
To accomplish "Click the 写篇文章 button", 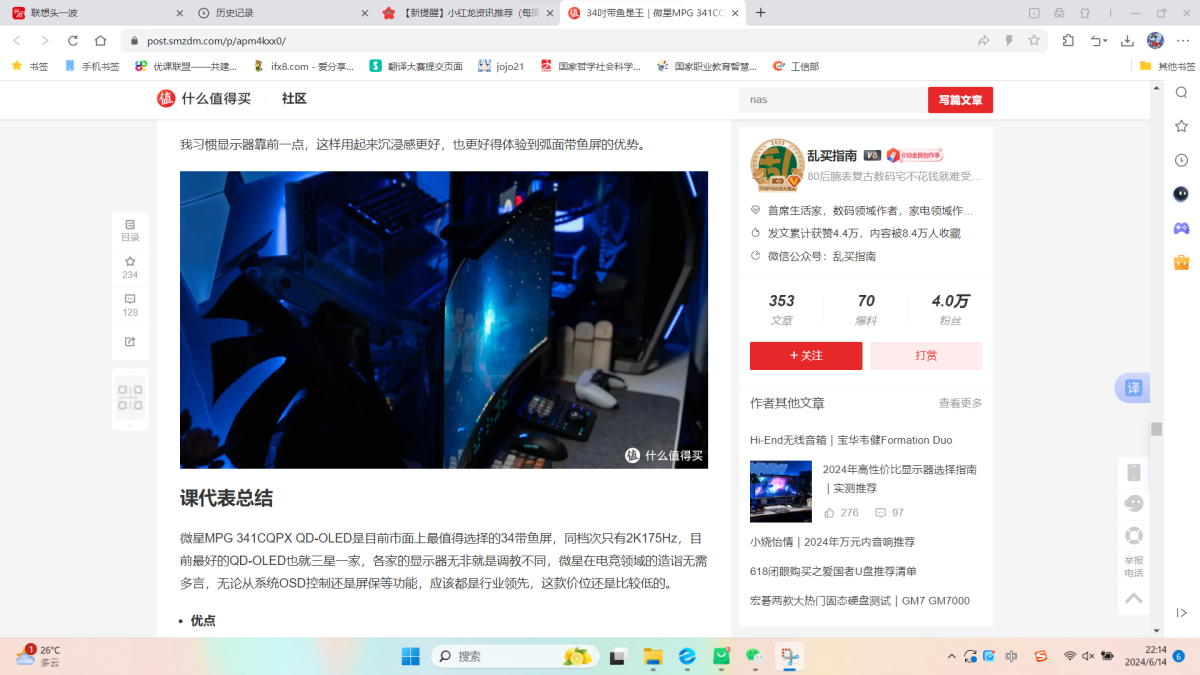I will [960, 100].
